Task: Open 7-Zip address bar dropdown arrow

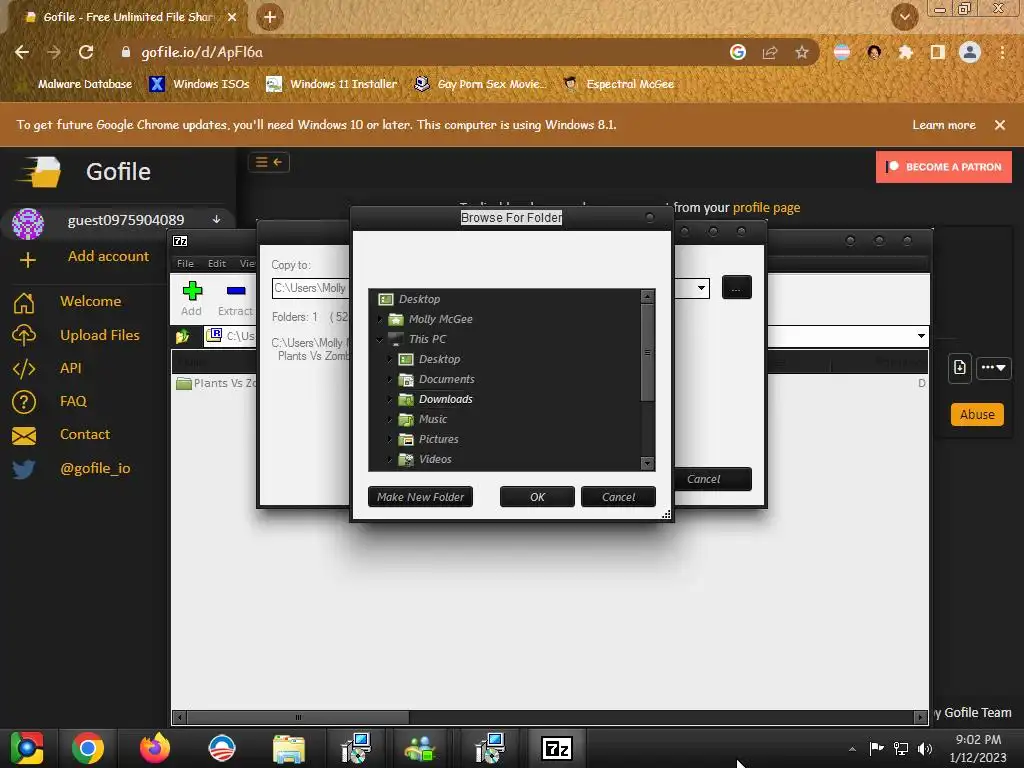Action: [x=921, y=336]
